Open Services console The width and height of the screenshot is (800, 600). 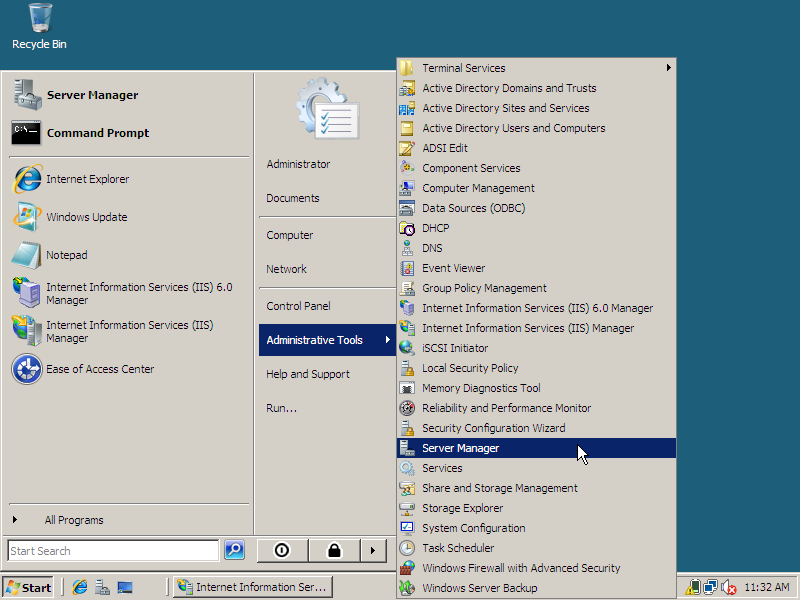tap(536, 468)
